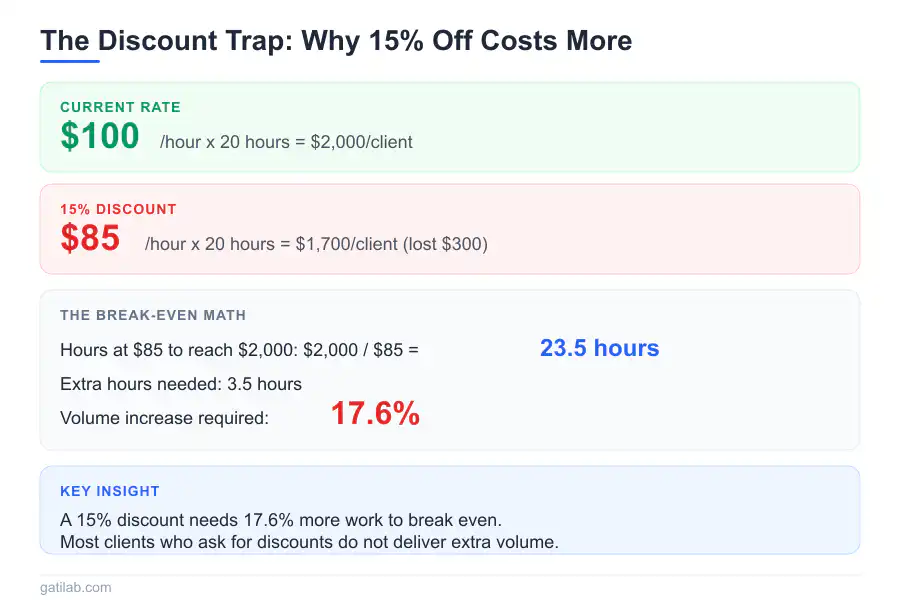
Task: Click the "KEY INSIGHT" blue heading
Action: click(110, 491)
